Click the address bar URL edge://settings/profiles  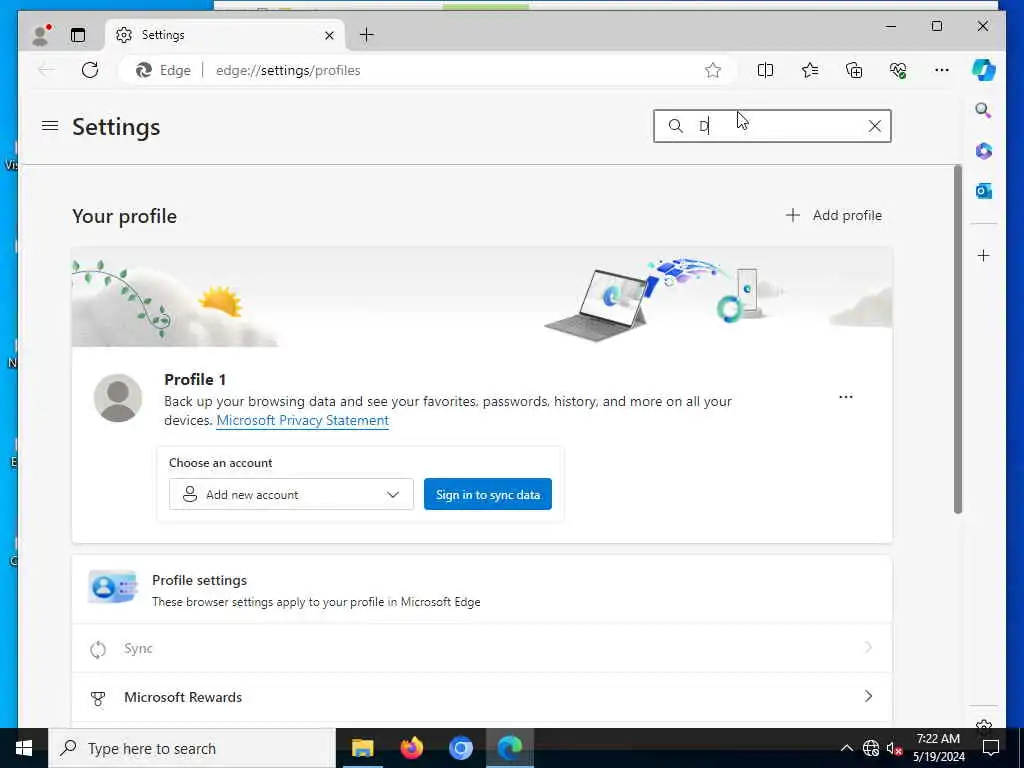pyautogui.click(x=288, y=70)
